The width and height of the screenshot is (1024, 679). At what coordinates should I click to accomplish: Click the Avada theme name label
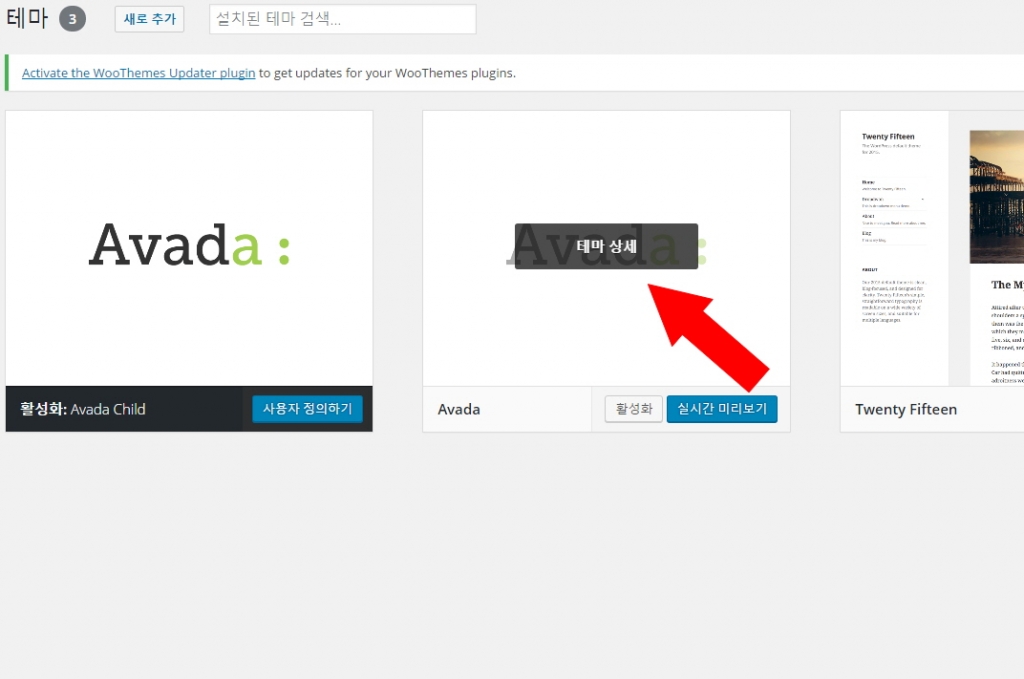point(459,409)
